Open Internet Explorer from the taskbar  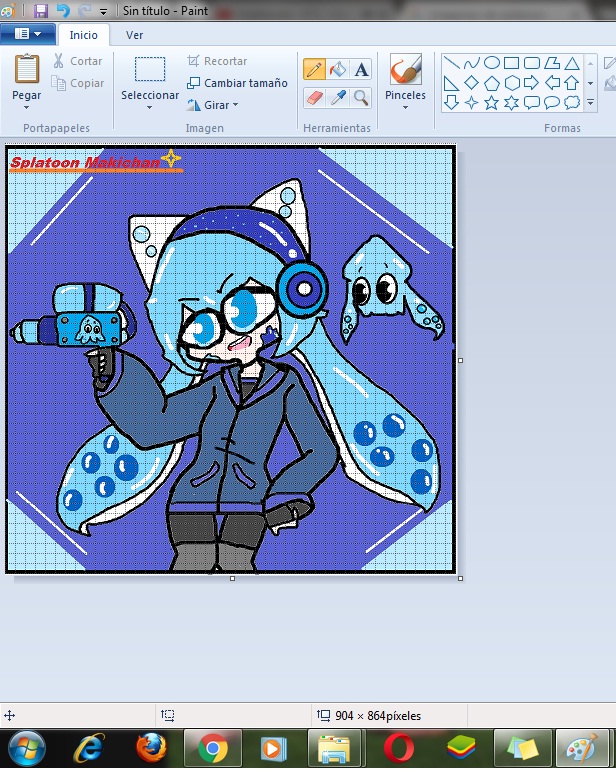tap(89, 748)
